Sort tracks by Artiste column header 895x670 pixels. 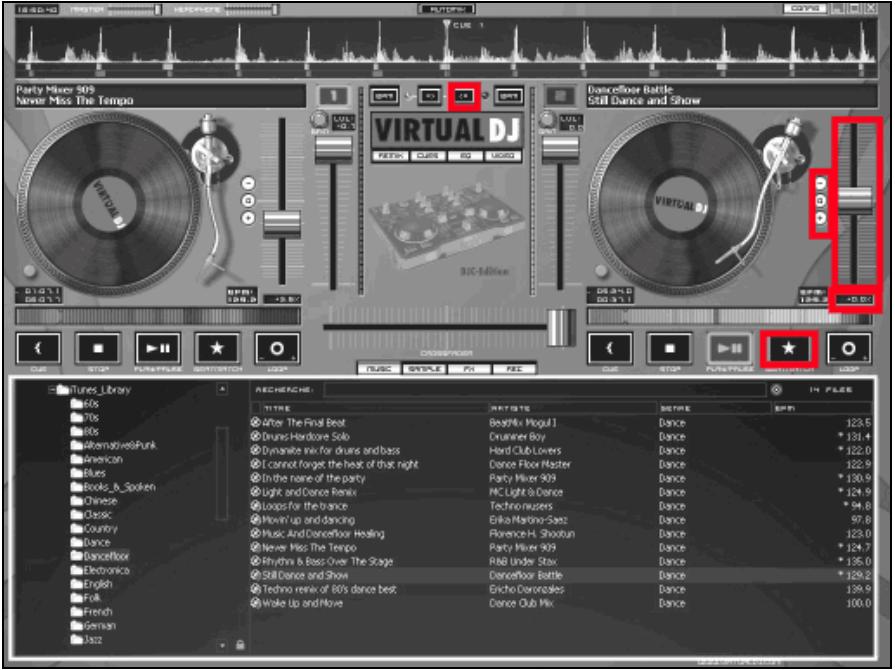573,409
